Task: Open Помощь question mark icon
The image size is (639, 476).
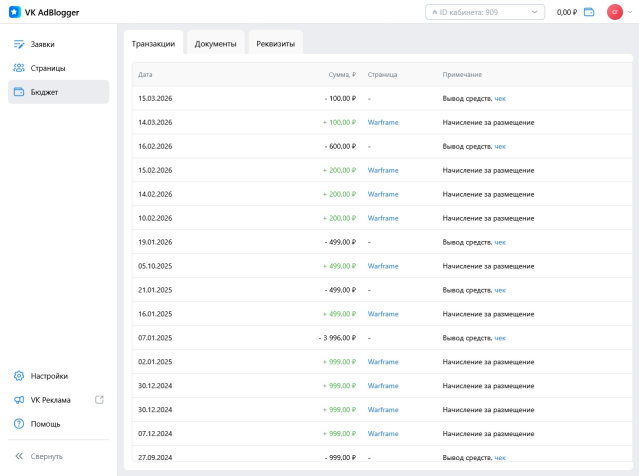Action: click(x=19, y=424)
